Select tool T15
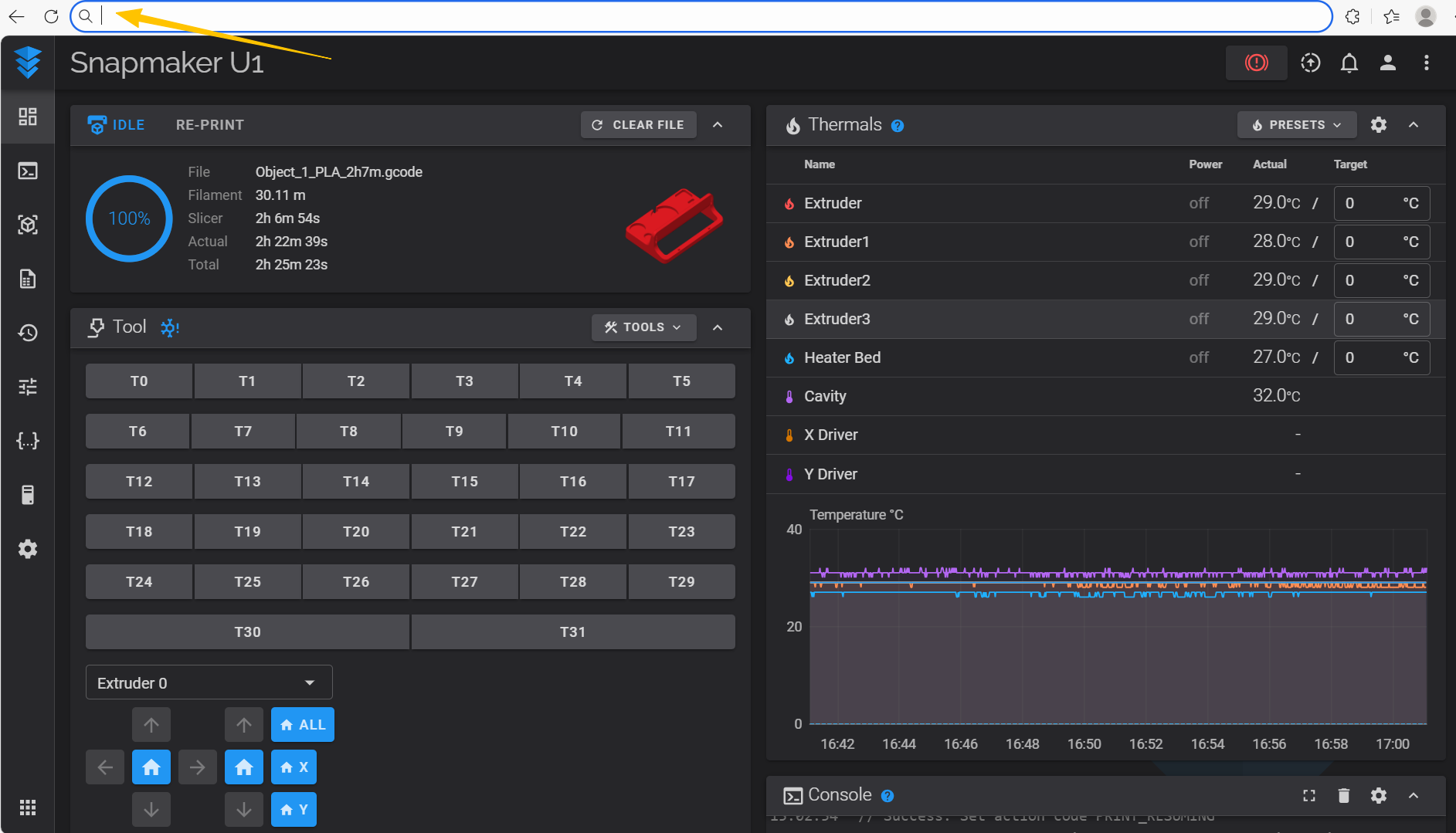 (x=464, y=481)
